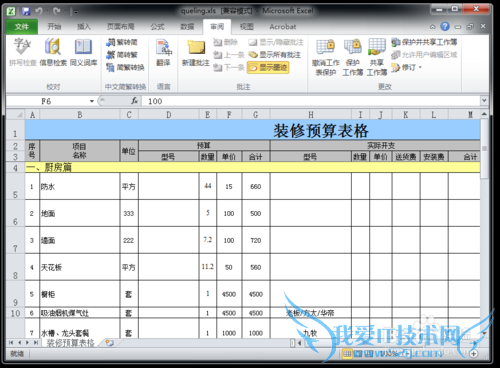Select 装修预算表格 sheet tab
The image size is (500, 368).
click(70, 343)
